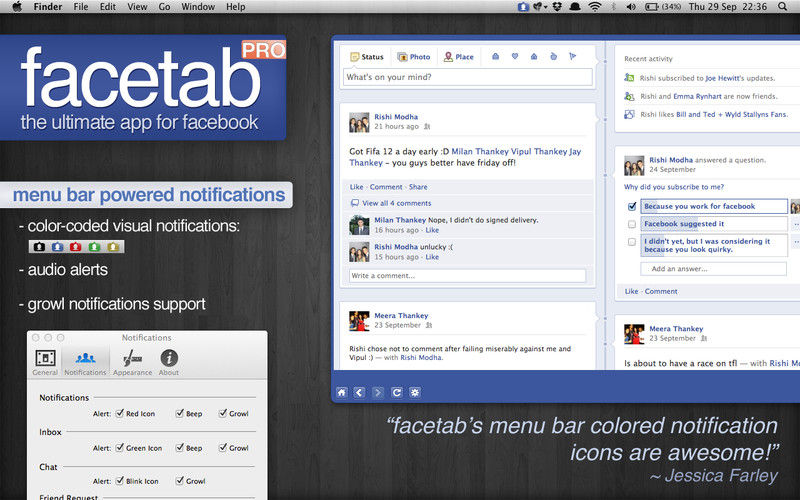Open the File menu
This screenshot has width=800, height=500.
pyautogui.click(x=81, y=7)
